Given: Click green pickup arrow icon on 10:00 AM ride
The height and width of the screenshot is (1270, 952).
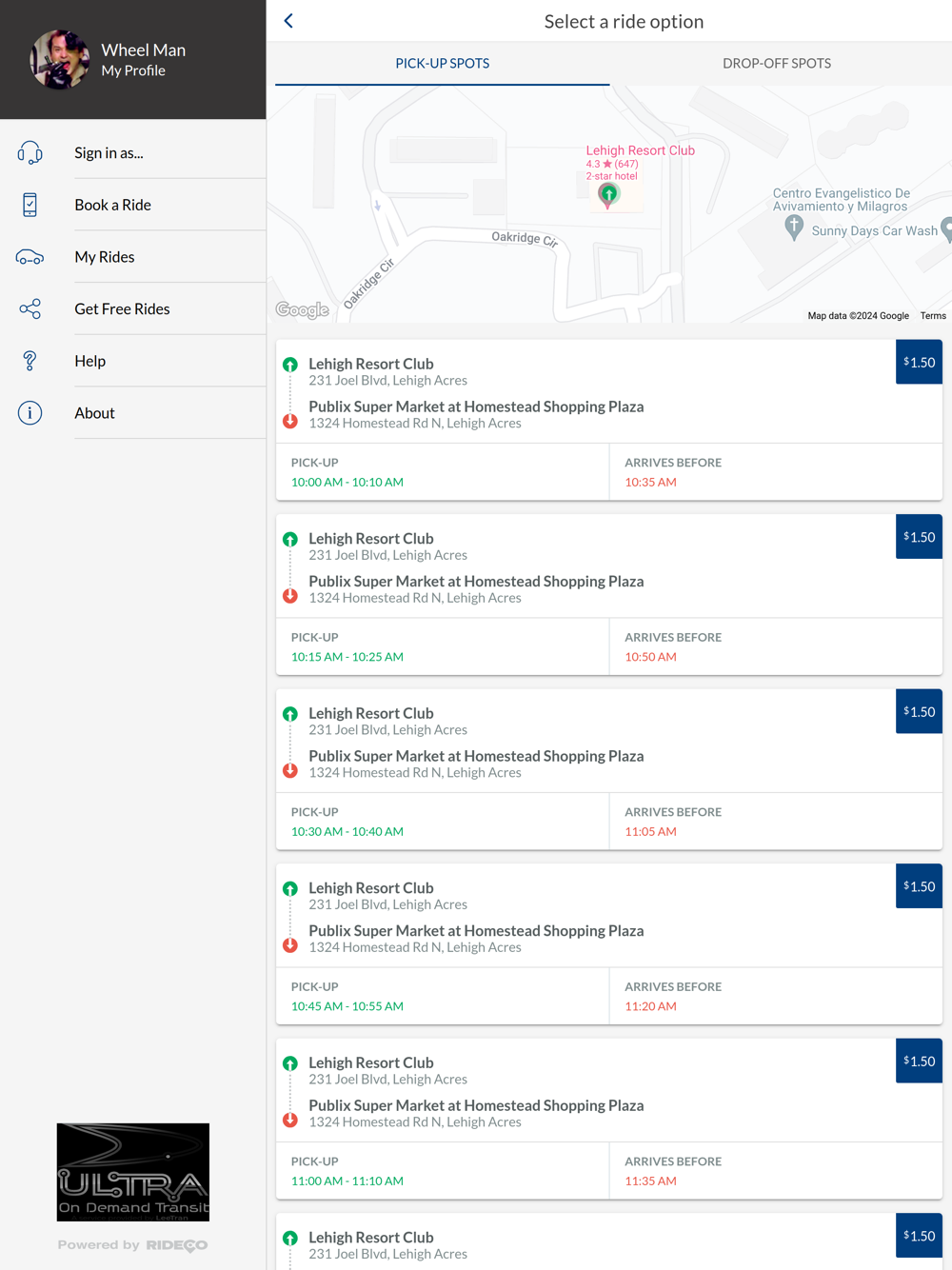Looking at the screenshot, I should (x=290, y=365).
